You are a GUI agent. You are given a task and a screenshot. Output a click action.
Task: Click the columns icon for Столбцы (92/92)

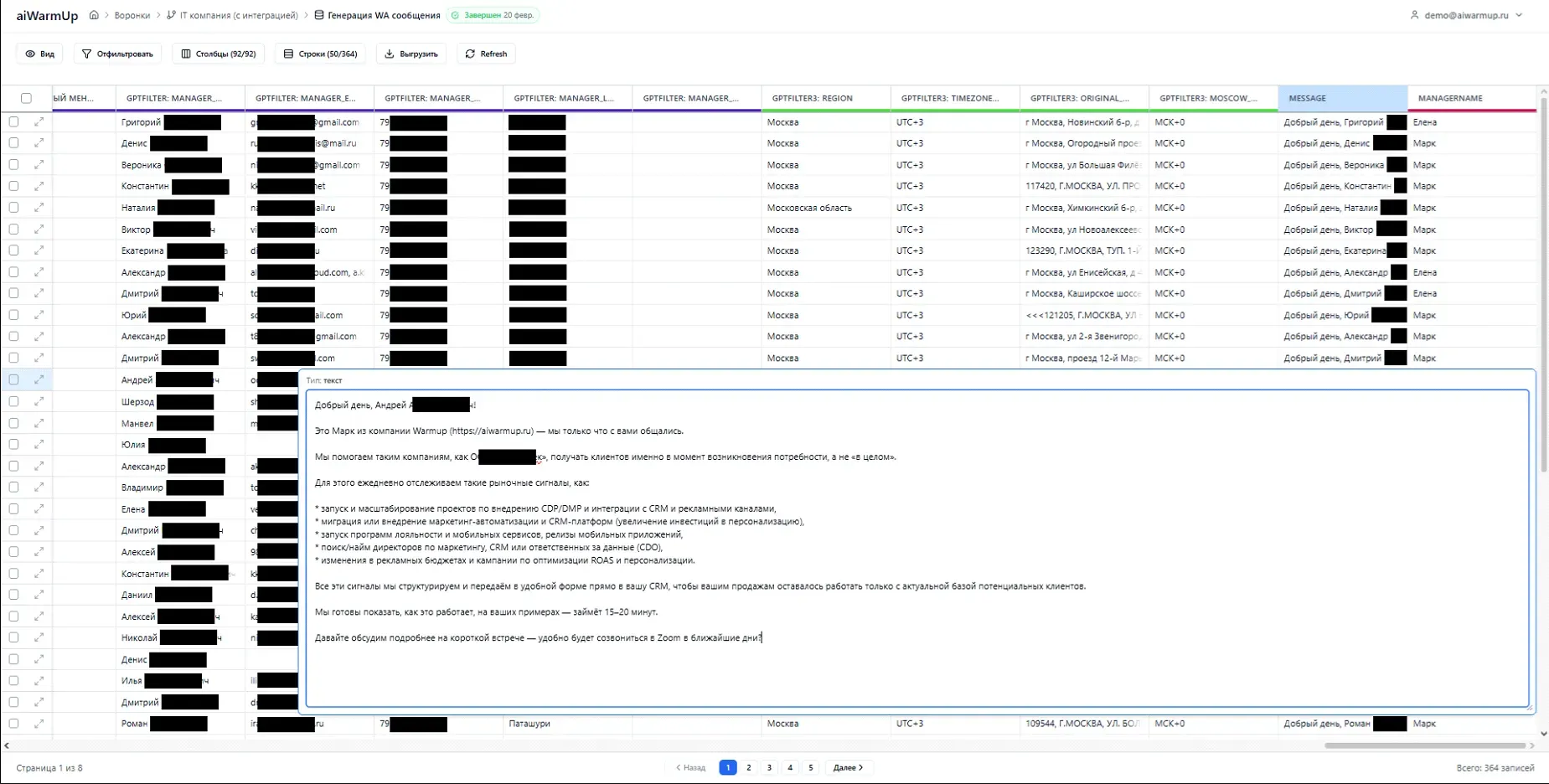click(x=186, y=54)
